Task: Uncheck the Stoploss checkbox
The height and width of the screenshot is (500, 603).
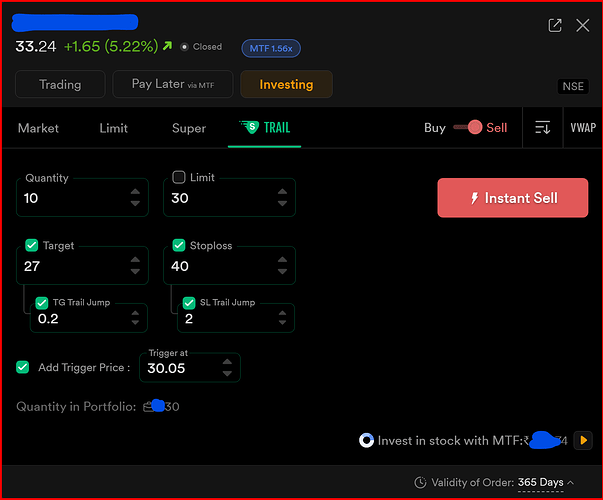Action: coord(179,245)
